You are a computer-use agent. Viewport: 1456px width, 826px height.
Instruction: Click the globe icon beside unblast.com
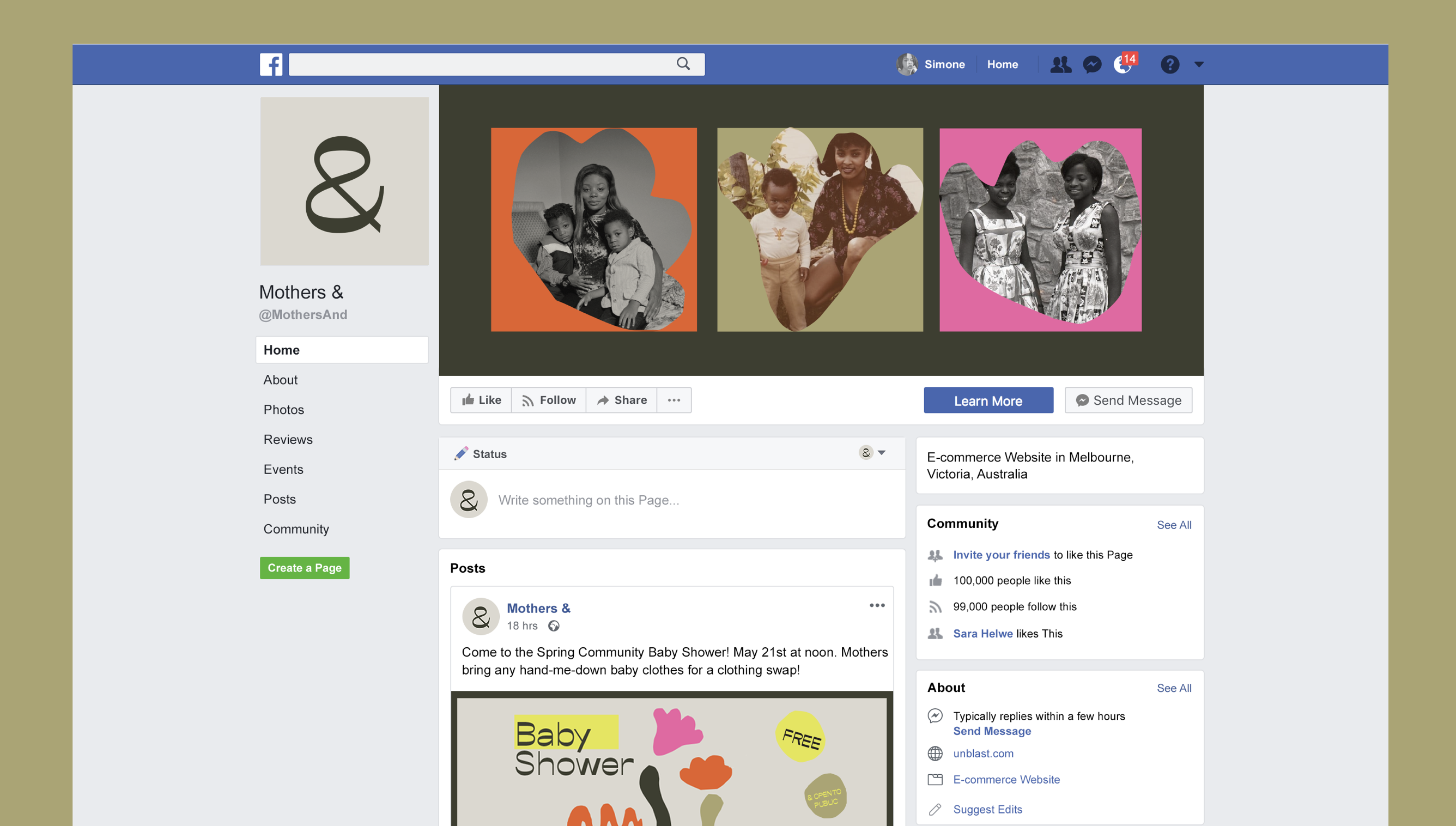tap(935, 754)
